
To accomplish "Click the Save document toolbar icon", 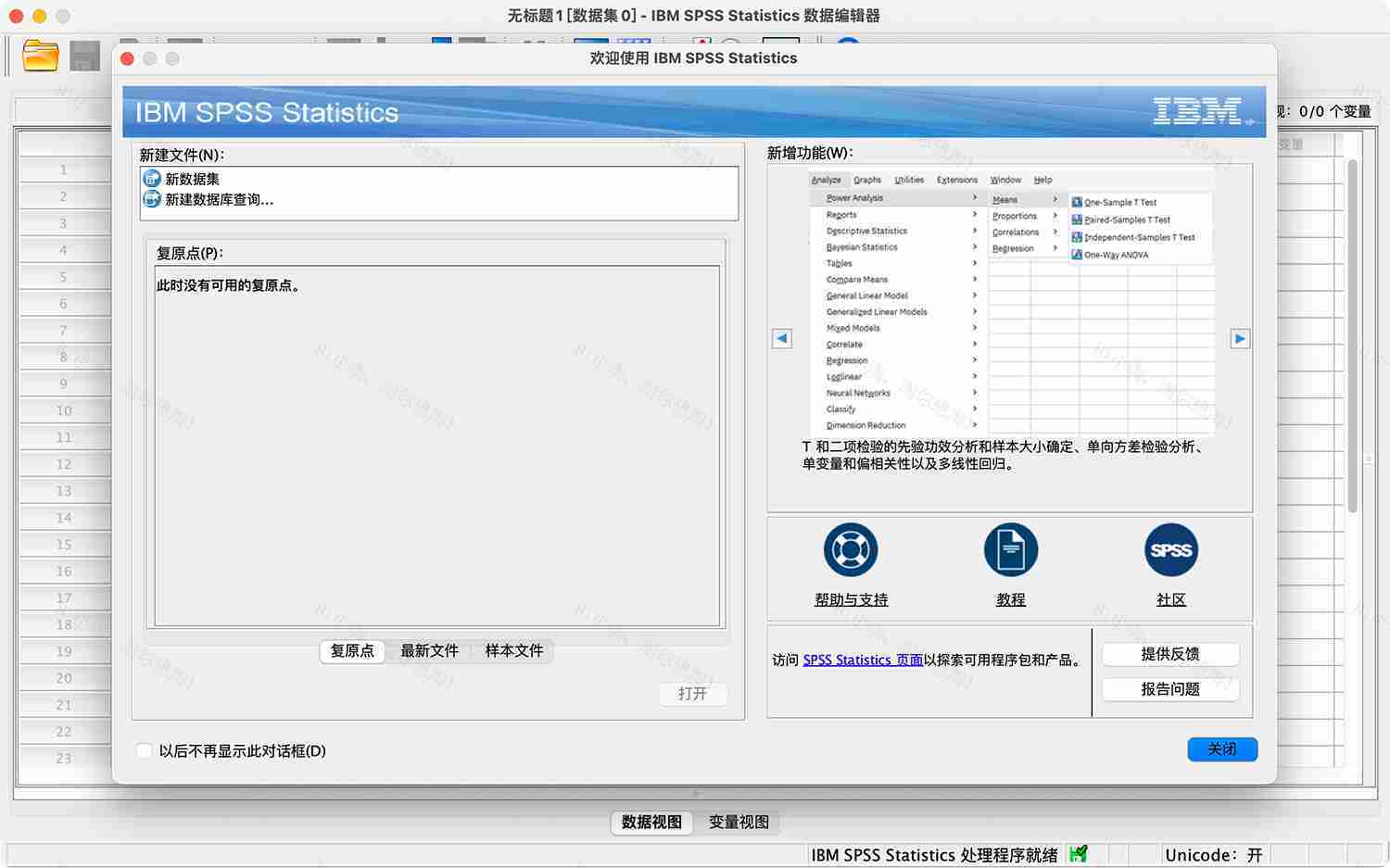I will [84, 56].
